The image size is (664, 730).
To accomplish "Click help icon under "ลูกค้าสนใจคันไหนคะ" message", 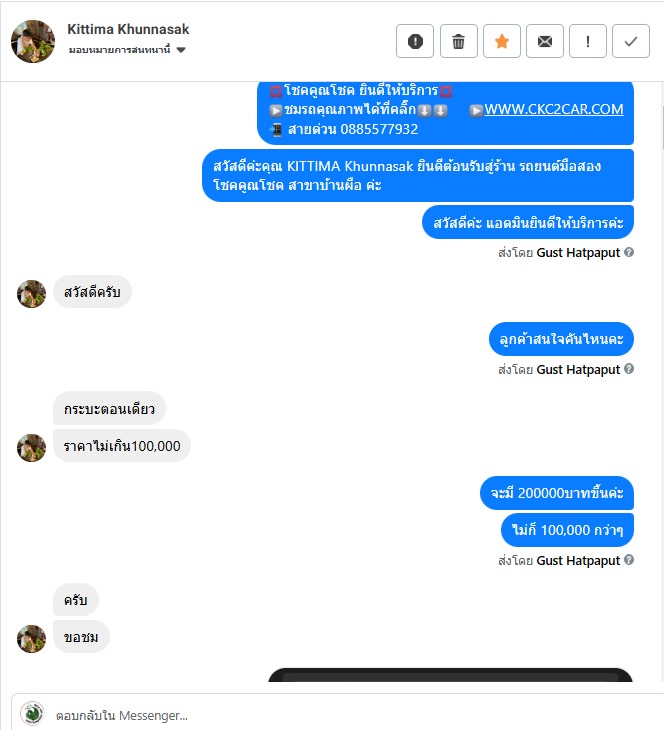I will [629, 369].
